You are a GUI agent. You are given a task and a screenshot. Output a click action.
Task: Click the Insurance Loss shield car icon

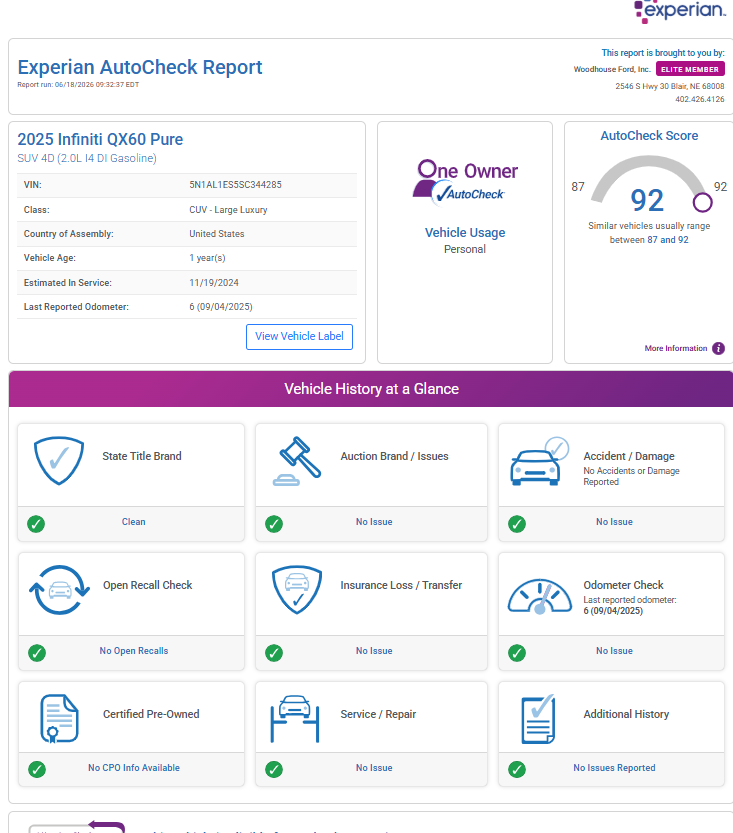297,590
